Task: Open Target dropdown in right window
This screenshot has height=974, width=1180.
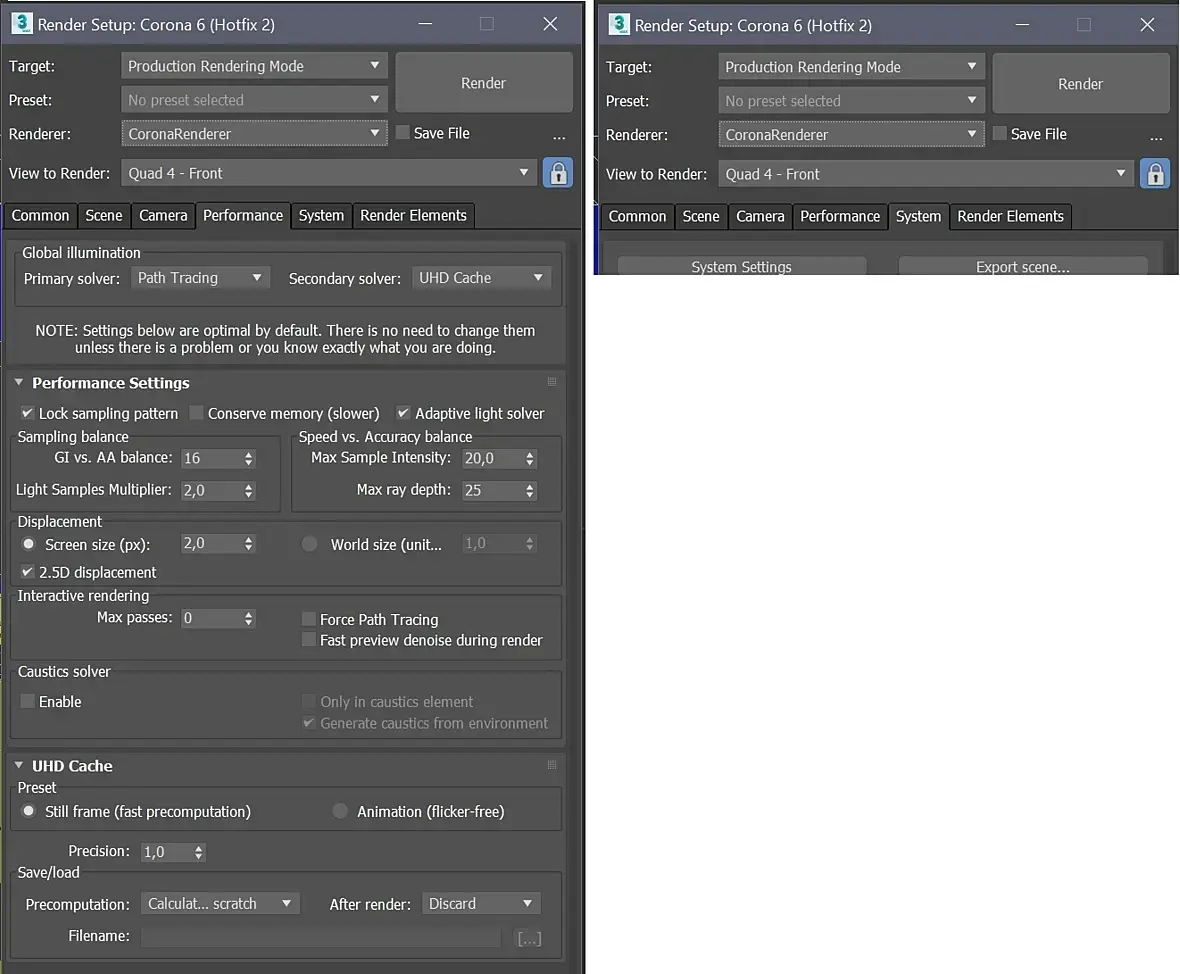Action: tap(851, 67)
